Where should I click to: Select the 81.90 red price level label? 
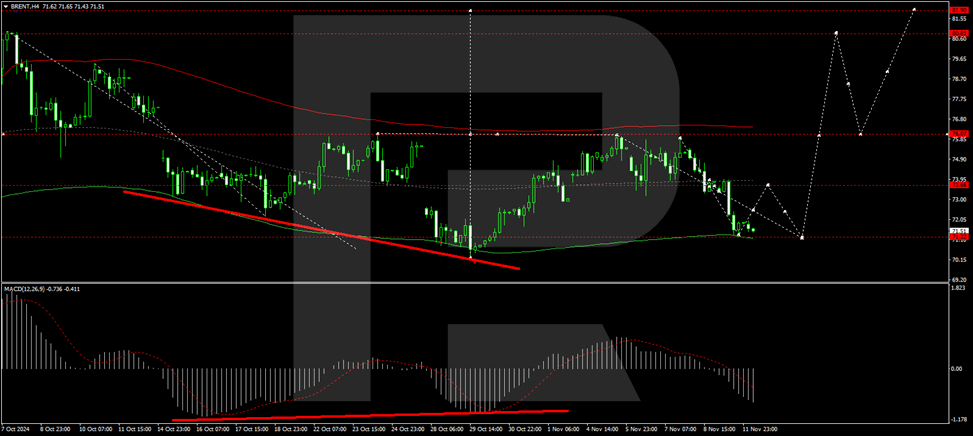959,10
